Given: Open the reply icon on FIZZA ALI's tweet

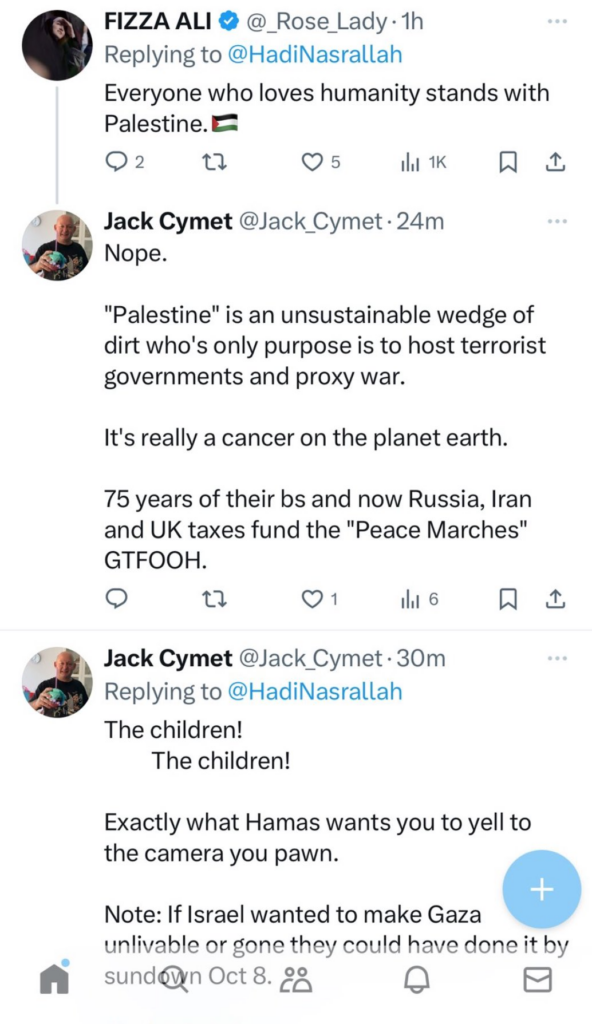Looking at the screenshot, I should 117,161.
